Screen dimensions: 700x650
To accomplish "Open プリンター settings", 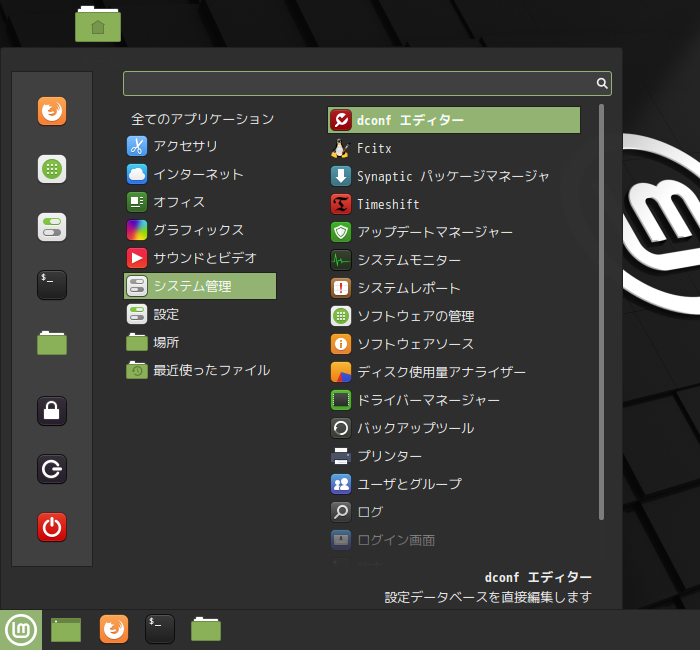I will 454,456.
